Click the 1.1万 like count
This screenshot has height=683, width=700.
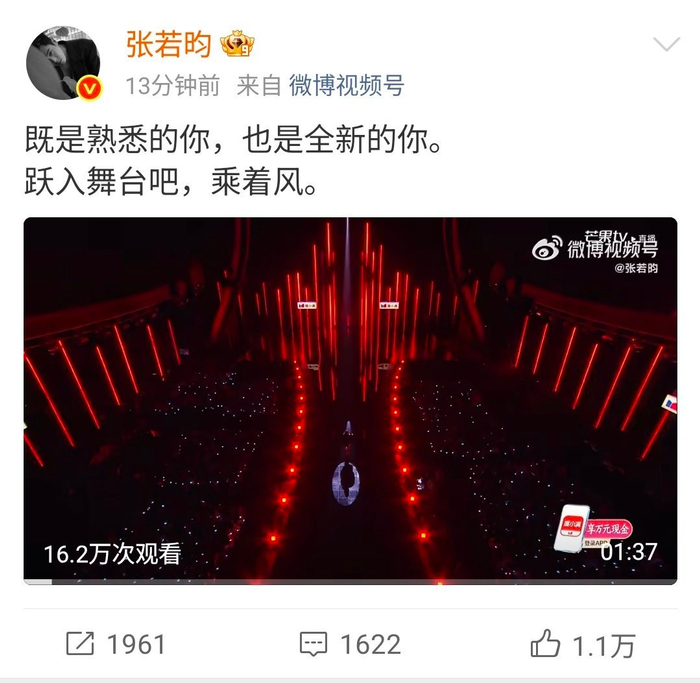[604, 646]
